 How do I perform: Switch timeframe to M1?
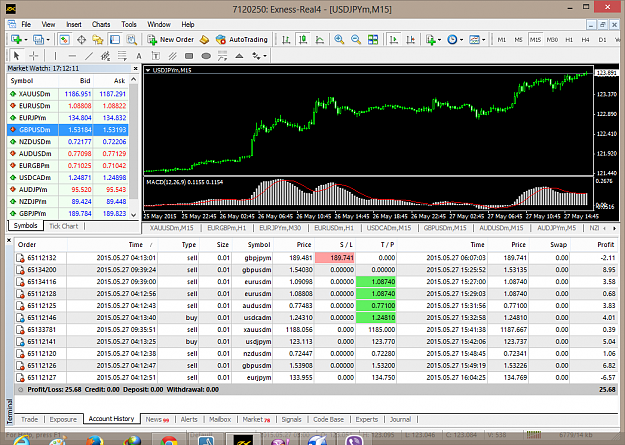coord(501,39)
